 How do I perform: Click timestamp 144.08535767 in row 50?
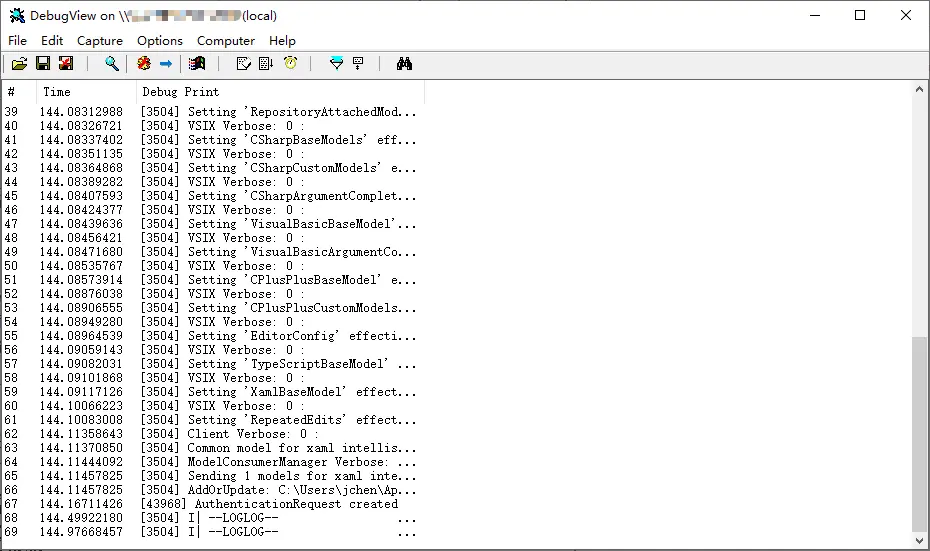[81, 266]
